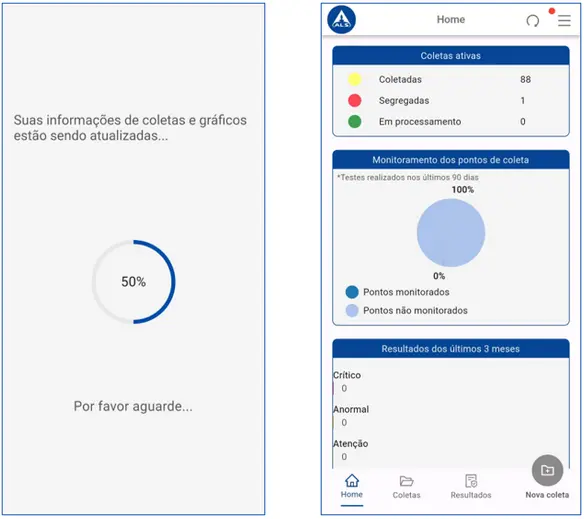Select Pontos monitorados legend swatch
Screen dimensions: 584x519
[352, 292]
